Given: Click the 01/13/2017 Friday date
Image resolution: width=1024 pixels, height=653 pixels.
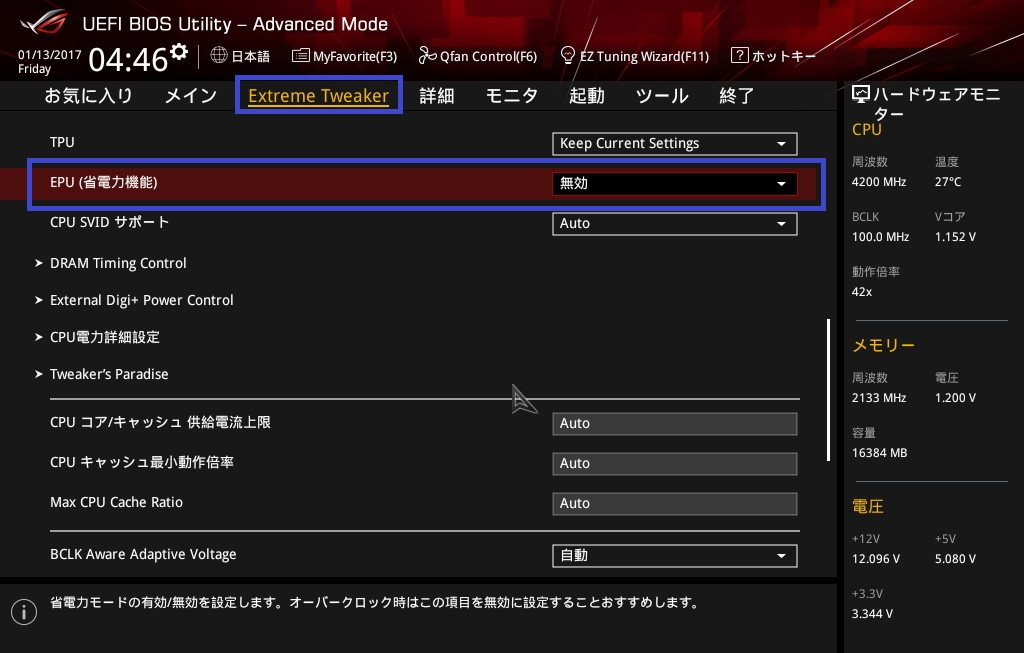Looking at the screenshot, I should [x=50, y=61].
